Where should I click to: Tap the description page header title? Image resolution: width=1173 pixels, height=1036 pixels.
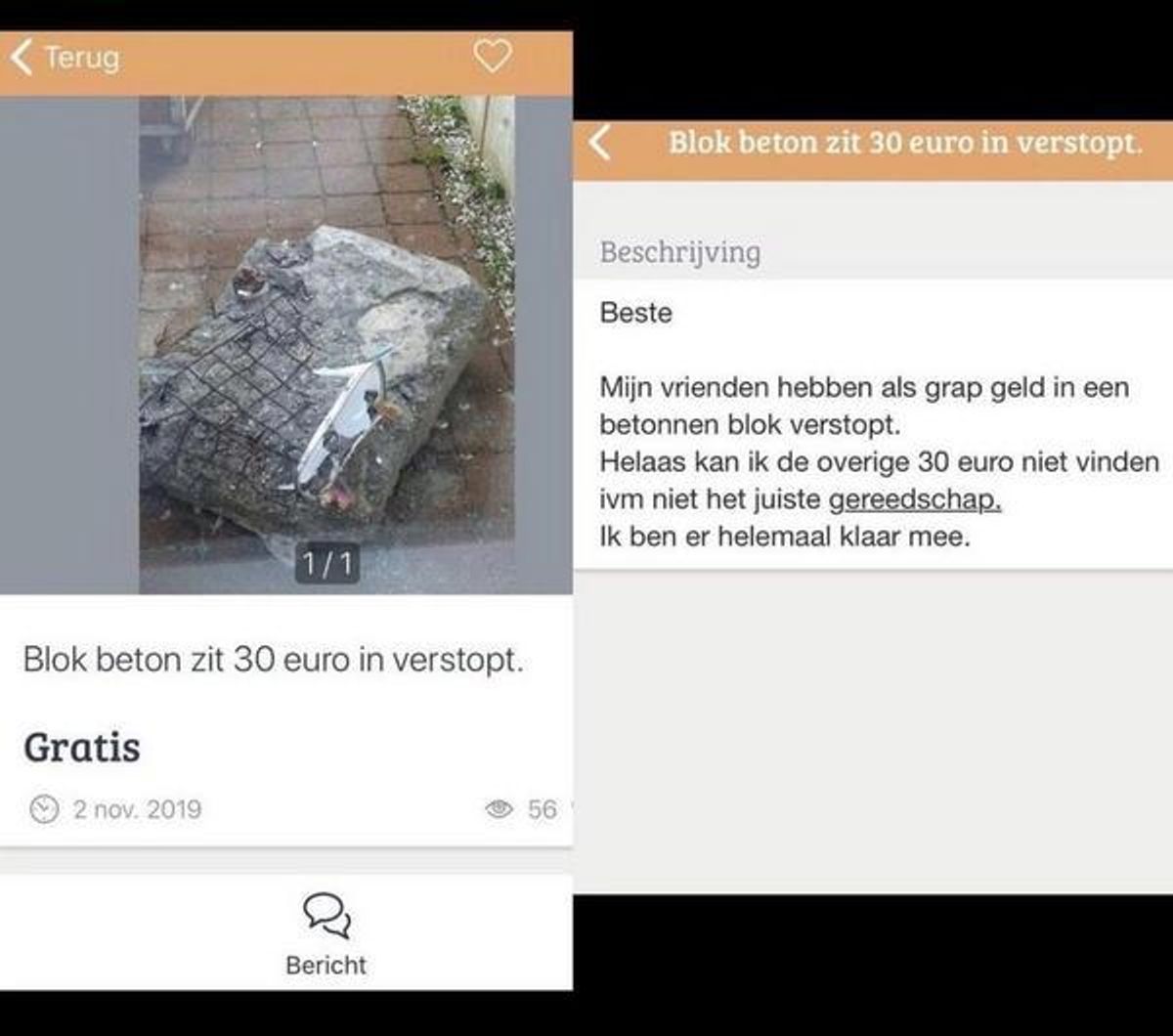[905, 144]
